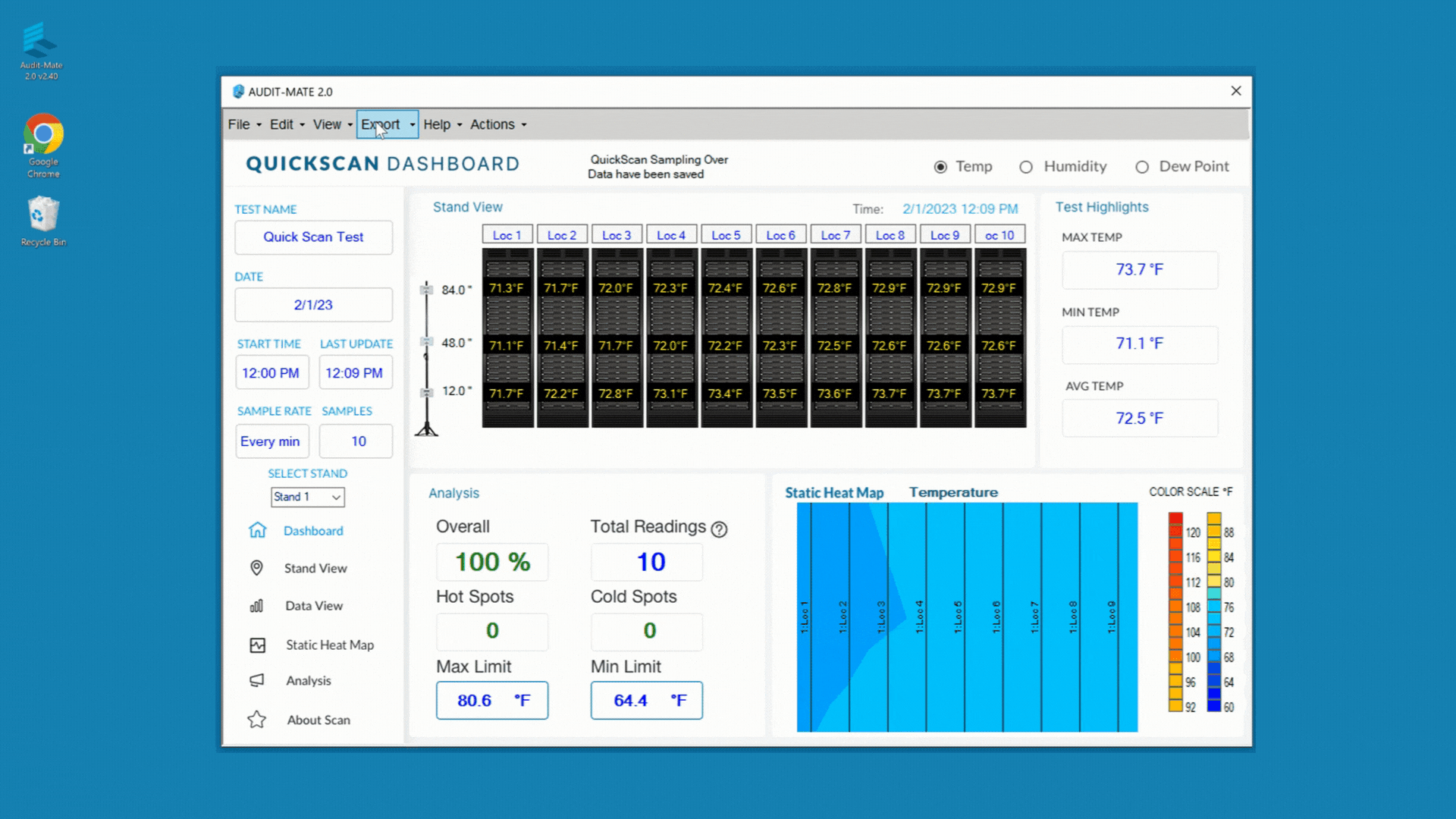Screen dimensions: 1456x819
Task: Click the Data View bar chart icon
Action: (x=256, y=605)
